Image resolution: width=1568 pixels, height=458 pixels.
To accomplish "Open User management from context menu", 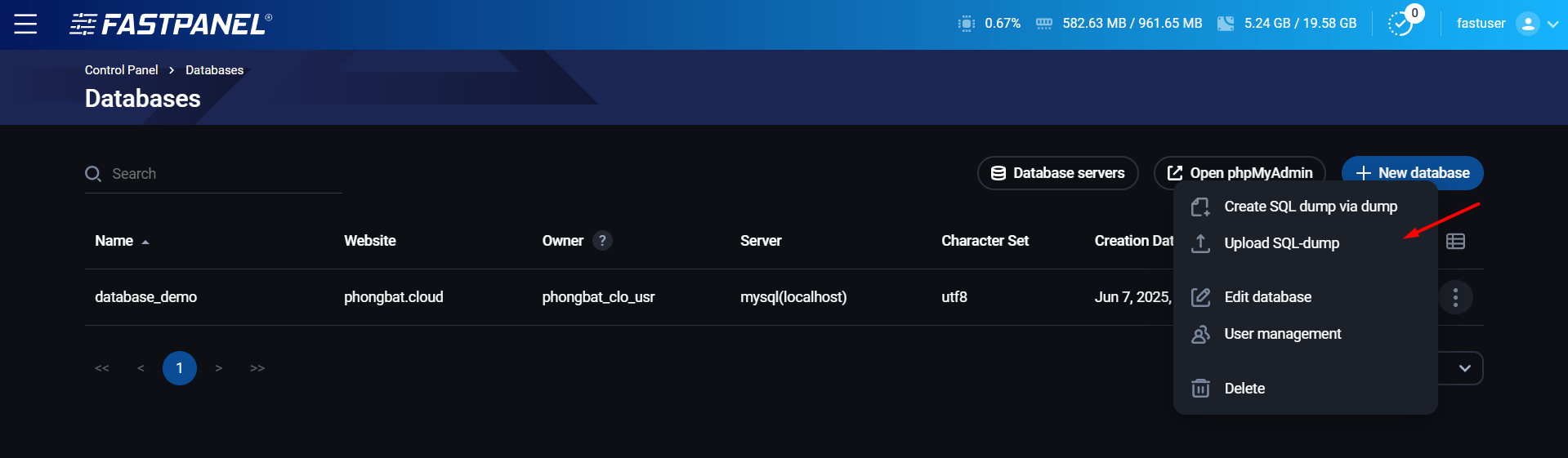I will coord(1282,334).
